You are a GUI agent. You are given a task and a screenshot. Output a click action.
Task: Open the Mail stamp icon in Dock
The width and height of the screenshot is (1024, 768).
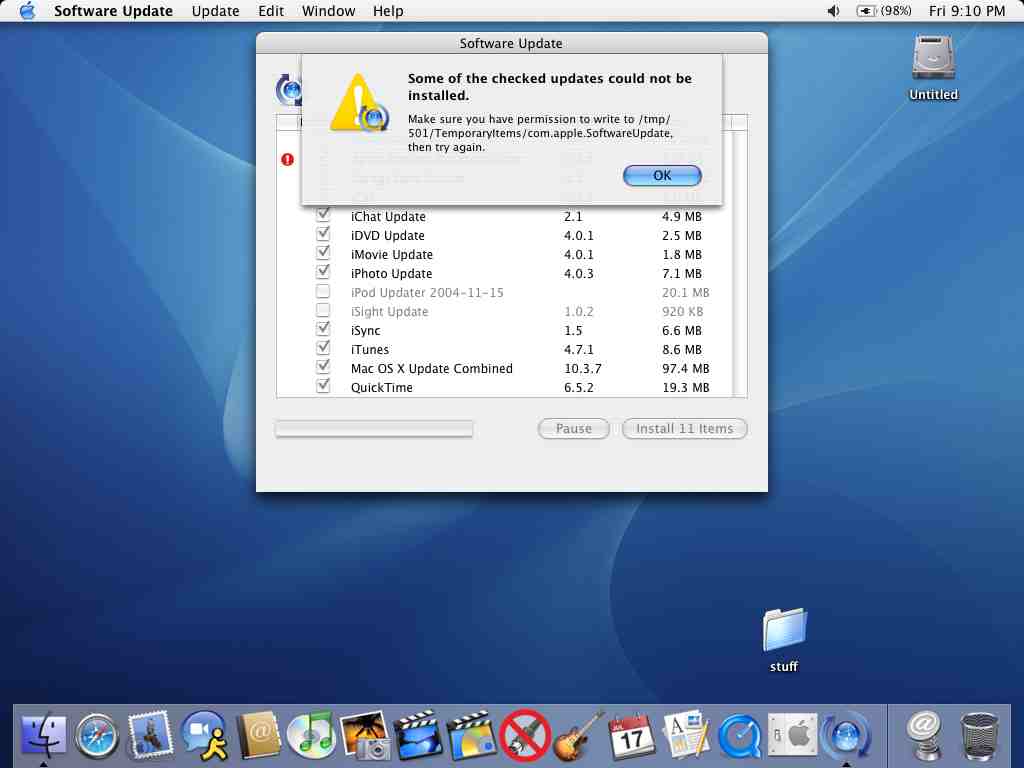tap(150, 736)
